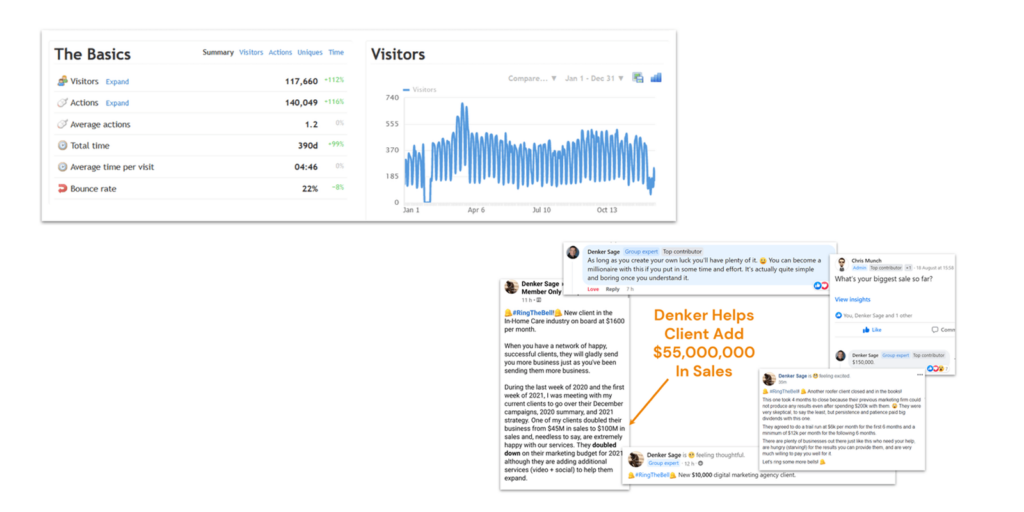Click the Average actions row icon
The height and width of the screenshot is (512, 1024).
[x=63, y=124]
